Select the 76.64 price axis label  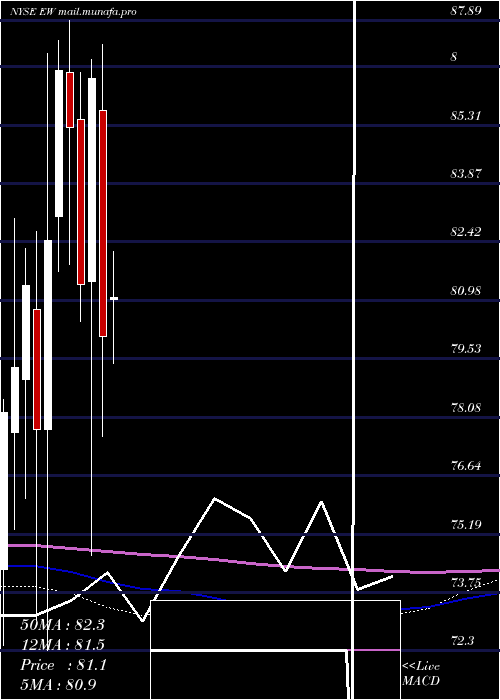[x=466, y=466]
